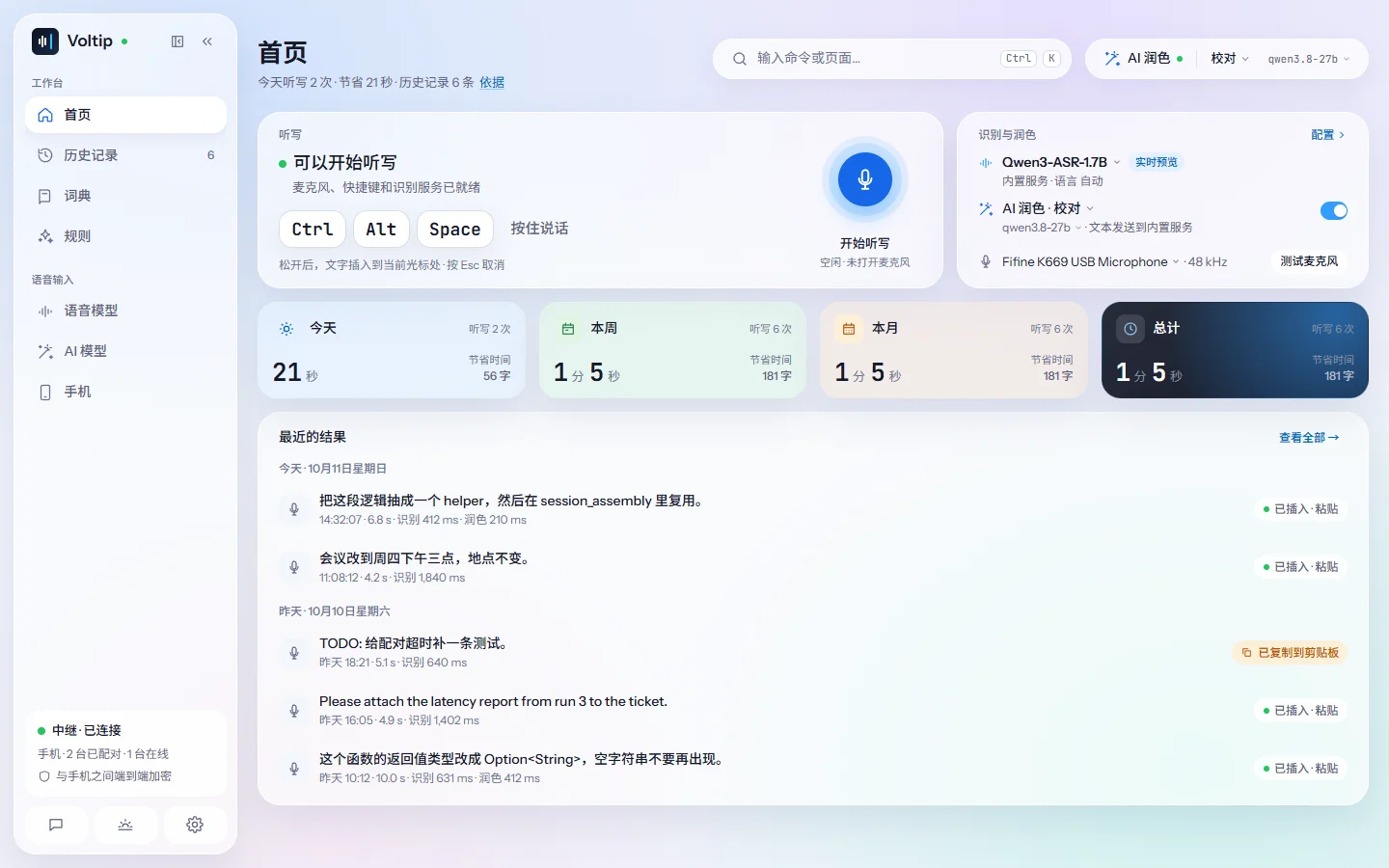Click the blue microphone 开始听写 button

[865, 179]
